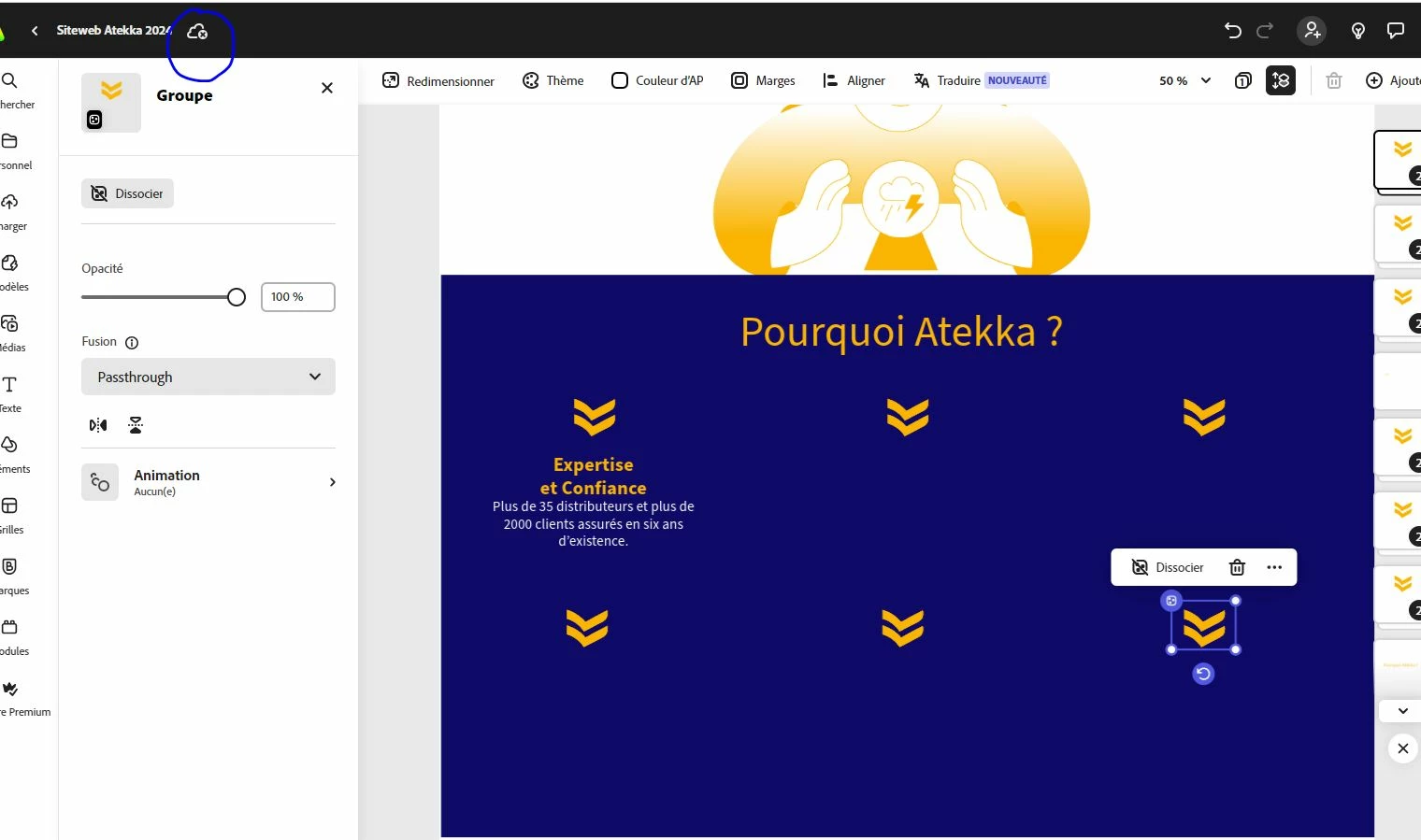
Task: Redo the last undone action
Action: (x=1265, y=31)
